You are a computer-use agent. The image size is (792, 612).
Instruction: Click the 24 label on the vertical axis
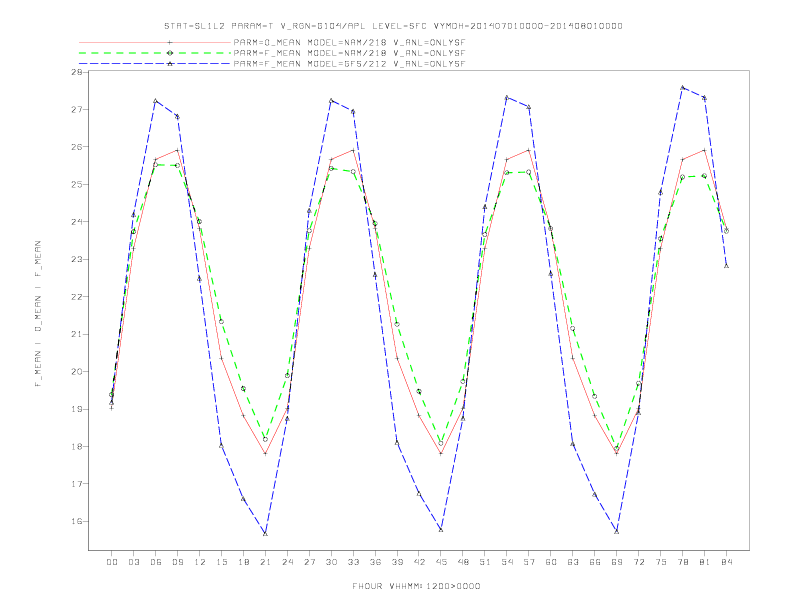click(x=77, y=222)
